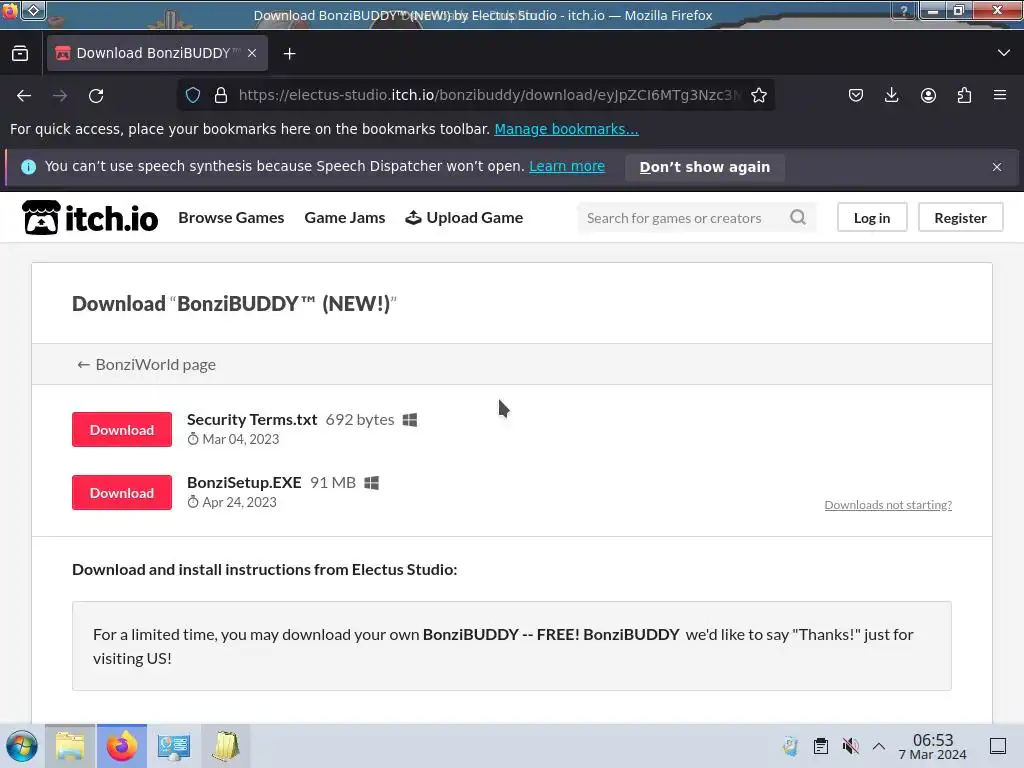Open the computer settings taskbar icon
Screen dimensions: 1024x768
(174, 746)
